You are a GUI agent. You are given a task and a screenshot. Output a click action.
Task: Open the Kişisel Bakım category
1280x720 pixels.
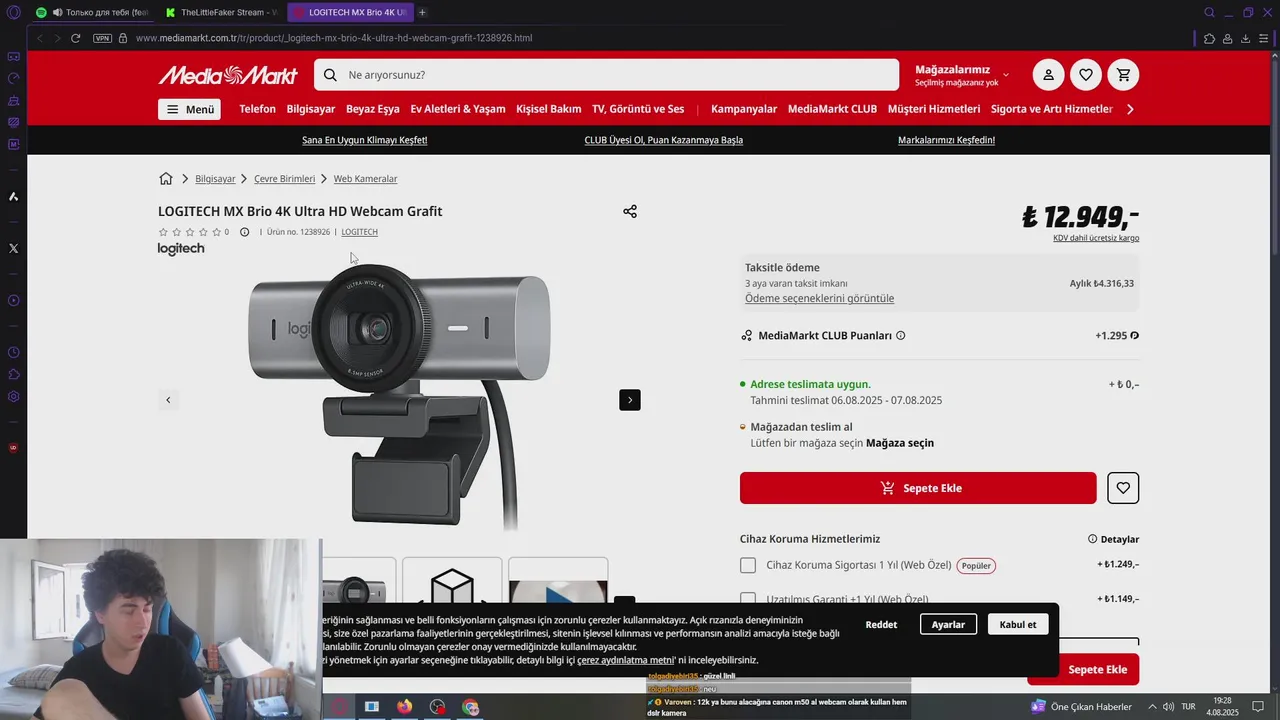tap(549, 109)
